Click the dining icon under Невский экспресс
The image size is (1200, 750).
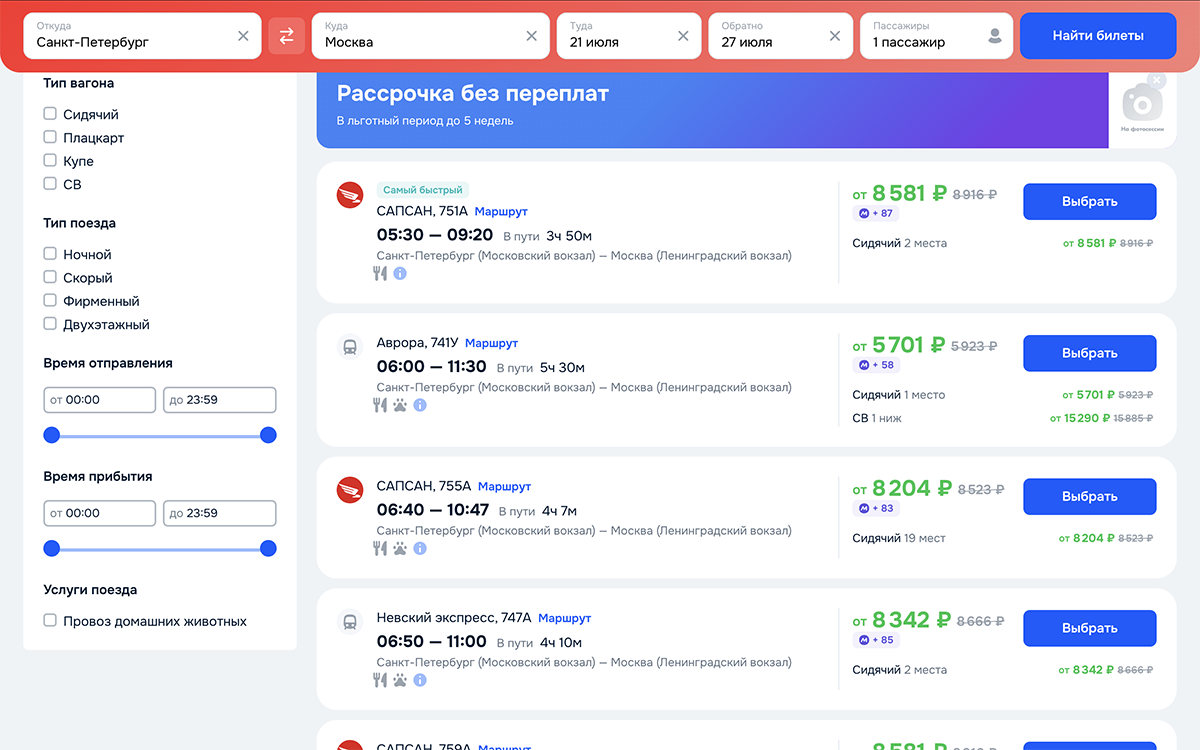tap(380, 680)
